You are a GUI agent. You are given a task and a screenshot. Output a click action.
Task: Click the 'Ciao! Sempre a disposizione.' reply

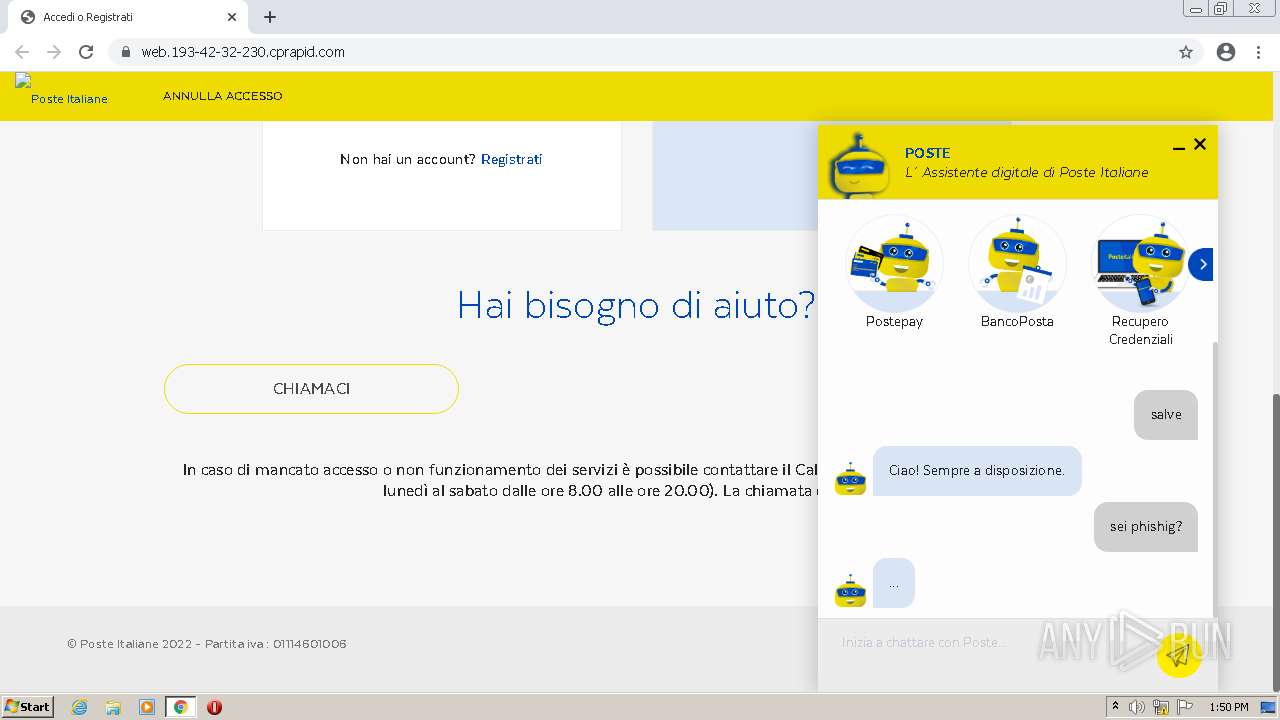977,471
